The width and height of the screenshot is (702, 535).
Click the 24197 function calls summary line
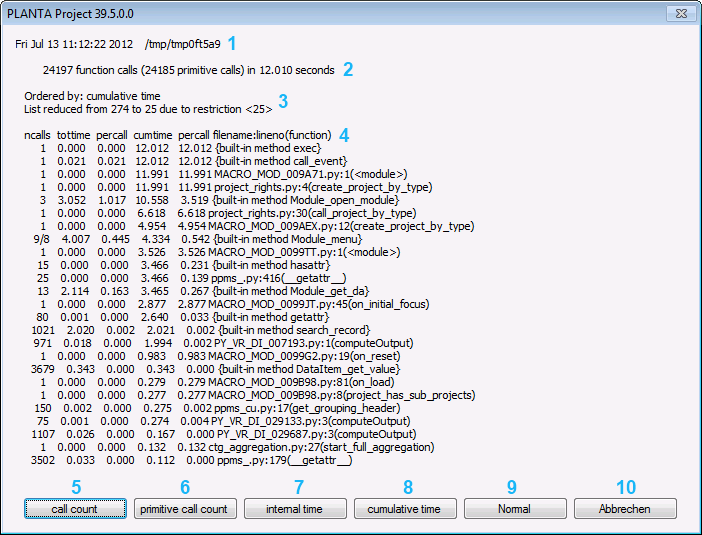[x=188, y=70]
